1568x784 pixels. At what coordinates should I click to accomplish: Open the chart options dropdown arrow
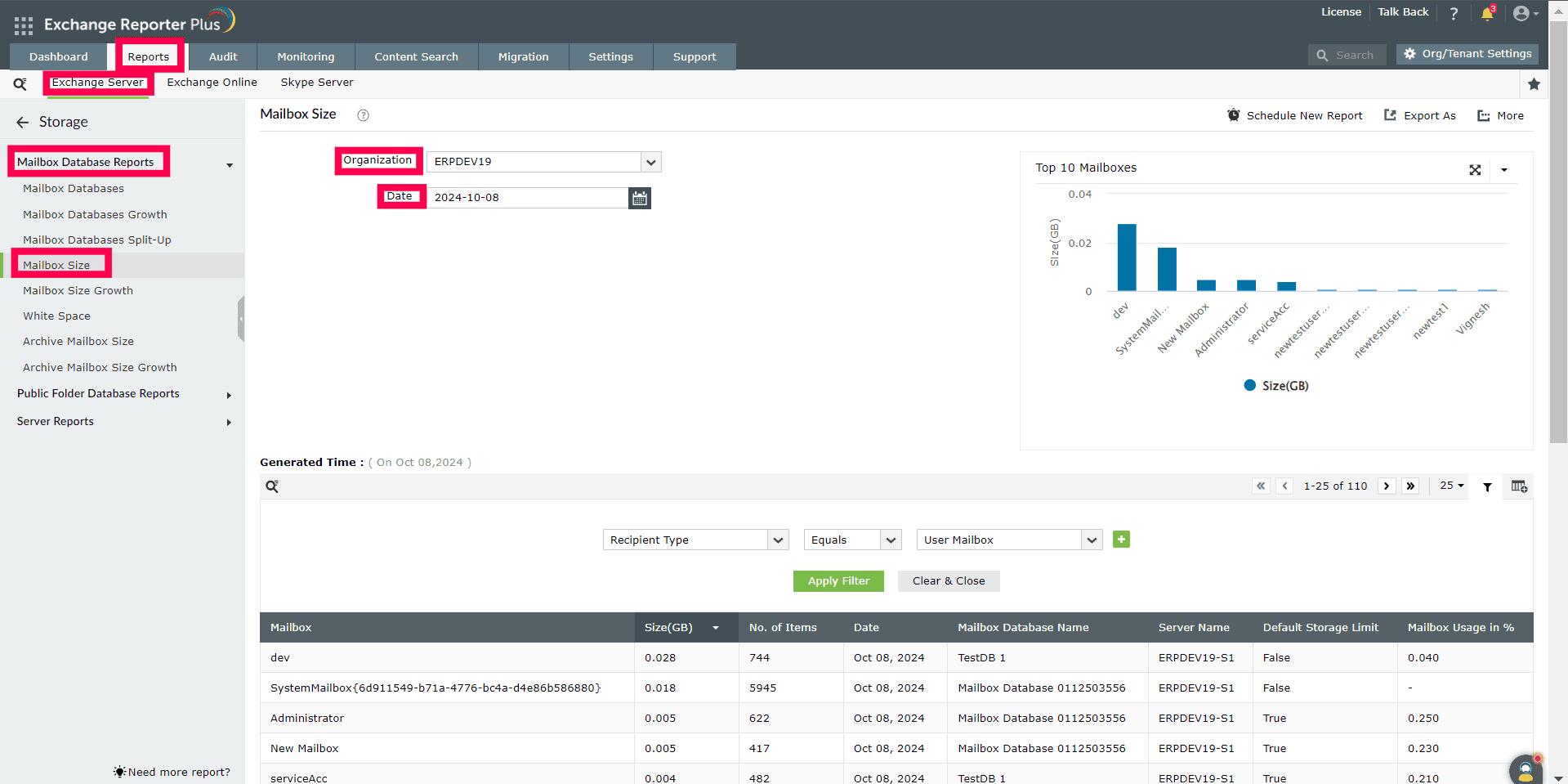pyautogui.click(x=1504, y=170)
